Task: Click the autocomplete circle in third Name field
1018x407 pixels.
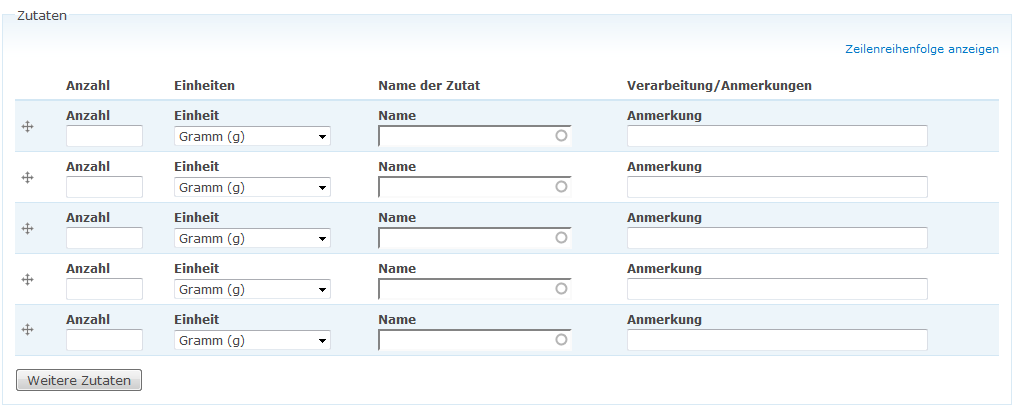Action: (561, 237)
